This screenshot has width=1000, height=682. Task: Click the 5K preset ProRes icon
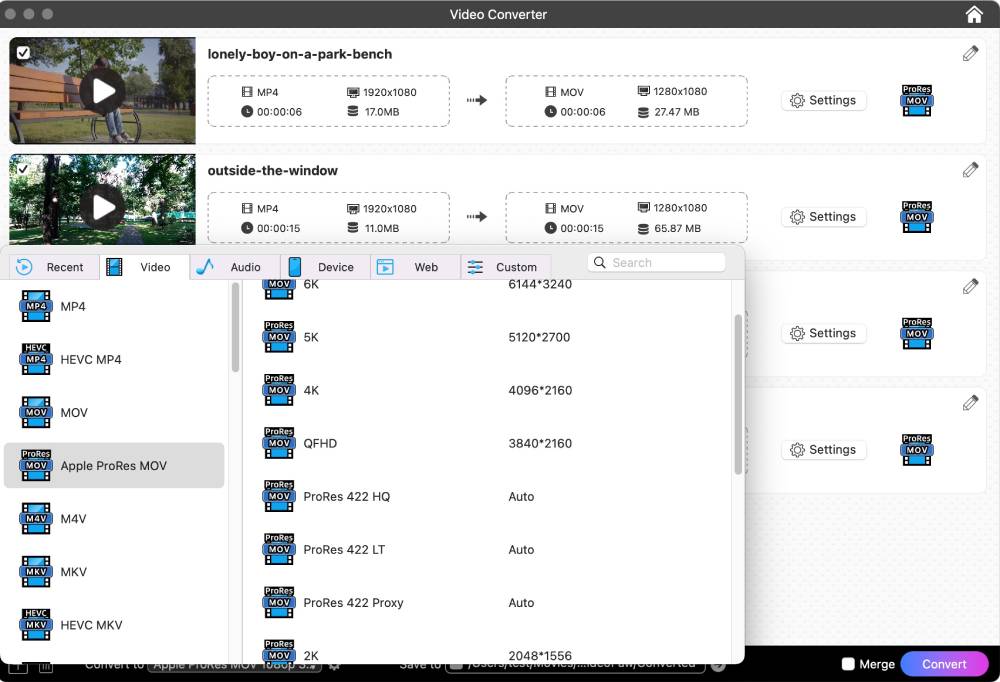pyautogui.click(x=279, y=337)
